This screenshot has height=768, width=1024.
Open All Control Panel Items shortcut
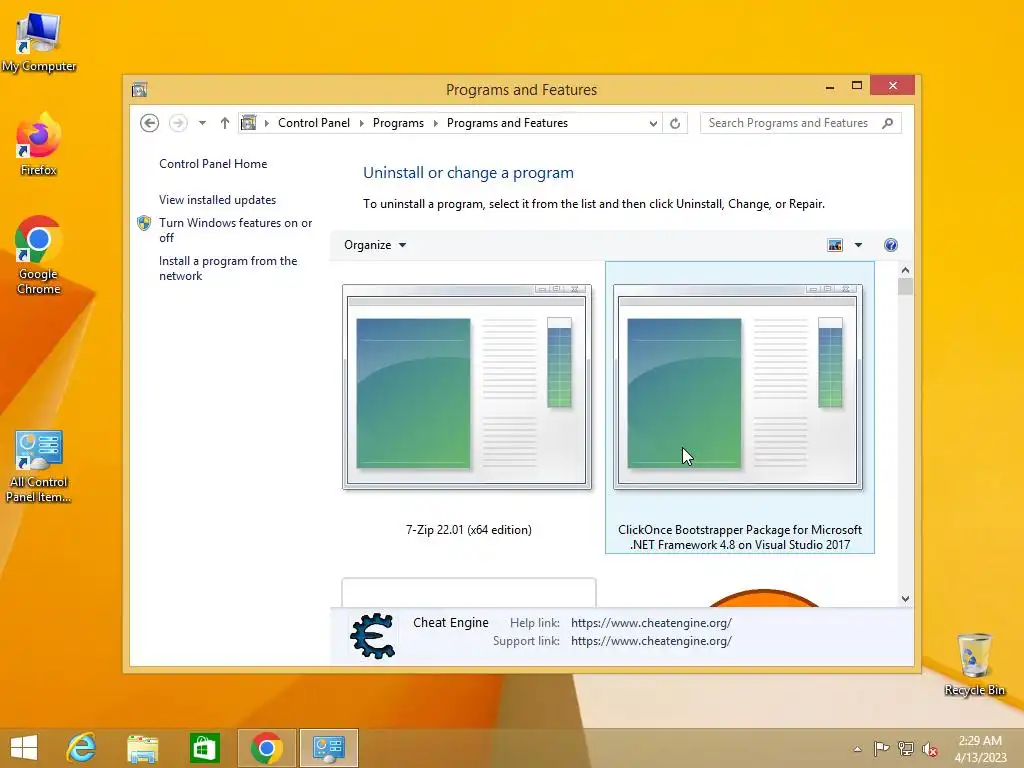point(39,467)
